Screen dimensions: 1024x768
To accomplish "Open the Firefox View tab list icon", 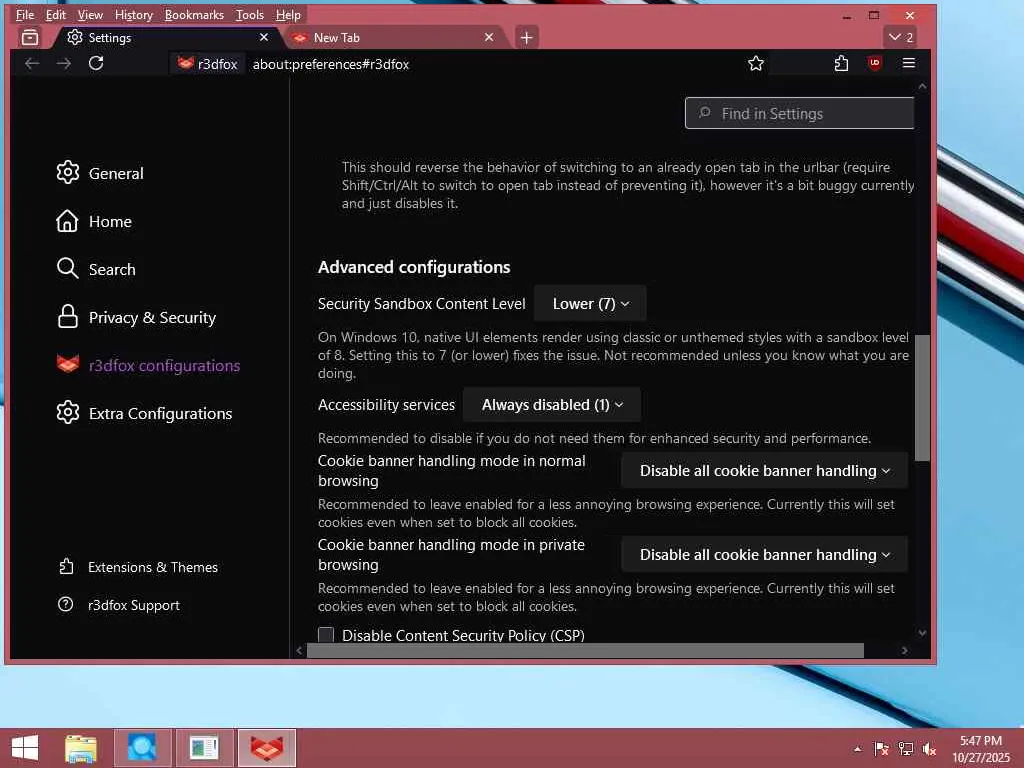I will [30, 37].
